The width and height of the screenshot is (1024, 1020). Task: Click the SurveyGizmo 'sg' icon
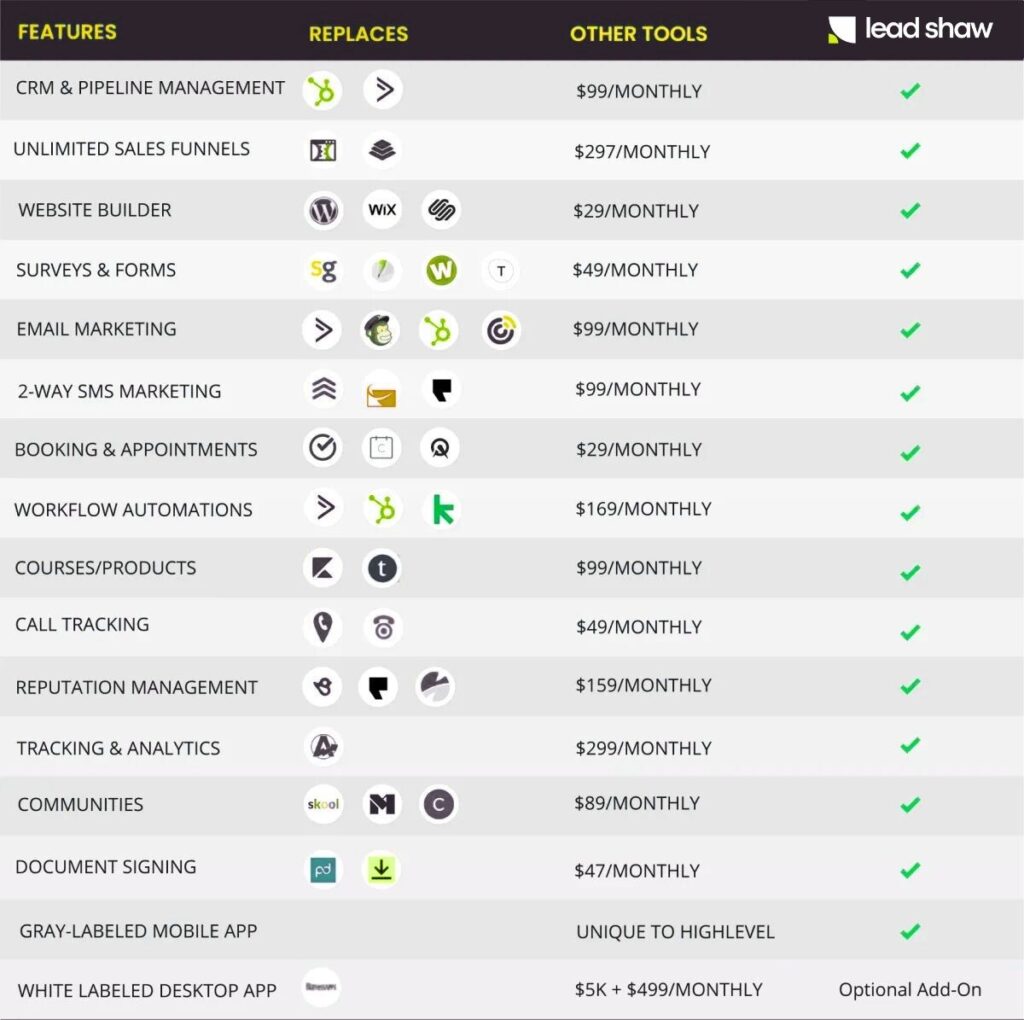(323, 270)
